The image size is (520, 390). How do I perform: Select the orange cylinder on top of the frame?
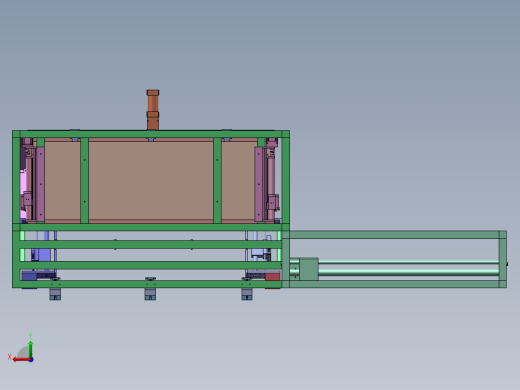tap(153, 110)
